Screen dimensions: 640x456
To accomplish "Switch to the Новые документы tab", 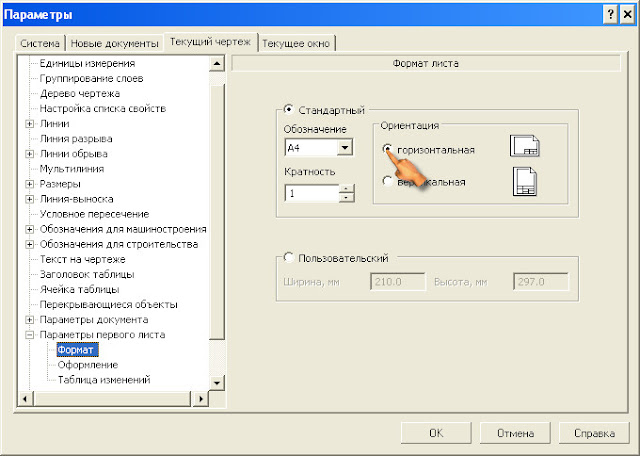I will (114, 43).
